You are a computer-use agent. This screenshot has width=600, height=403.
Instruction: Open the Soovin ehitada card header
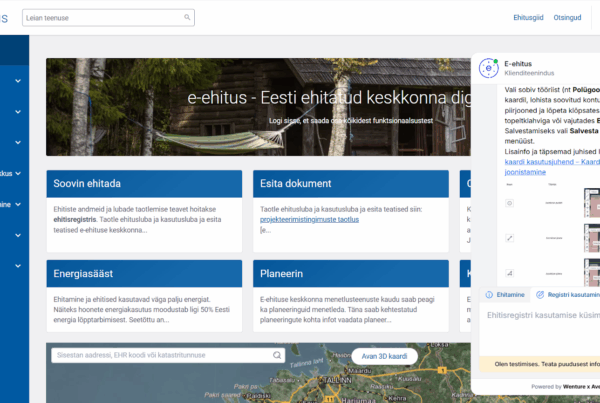[144, 184]
